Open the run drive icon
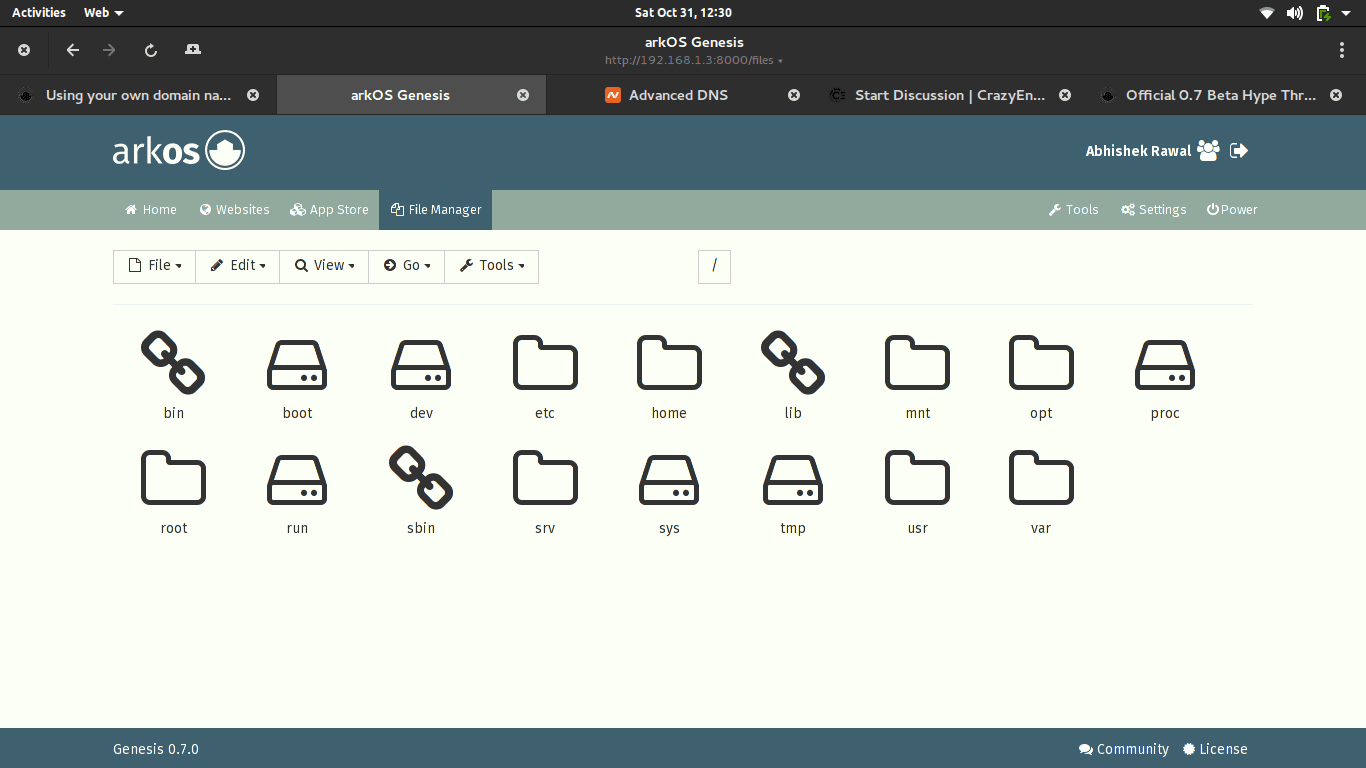Screen dimensions: 1366x768 (297, 479)
